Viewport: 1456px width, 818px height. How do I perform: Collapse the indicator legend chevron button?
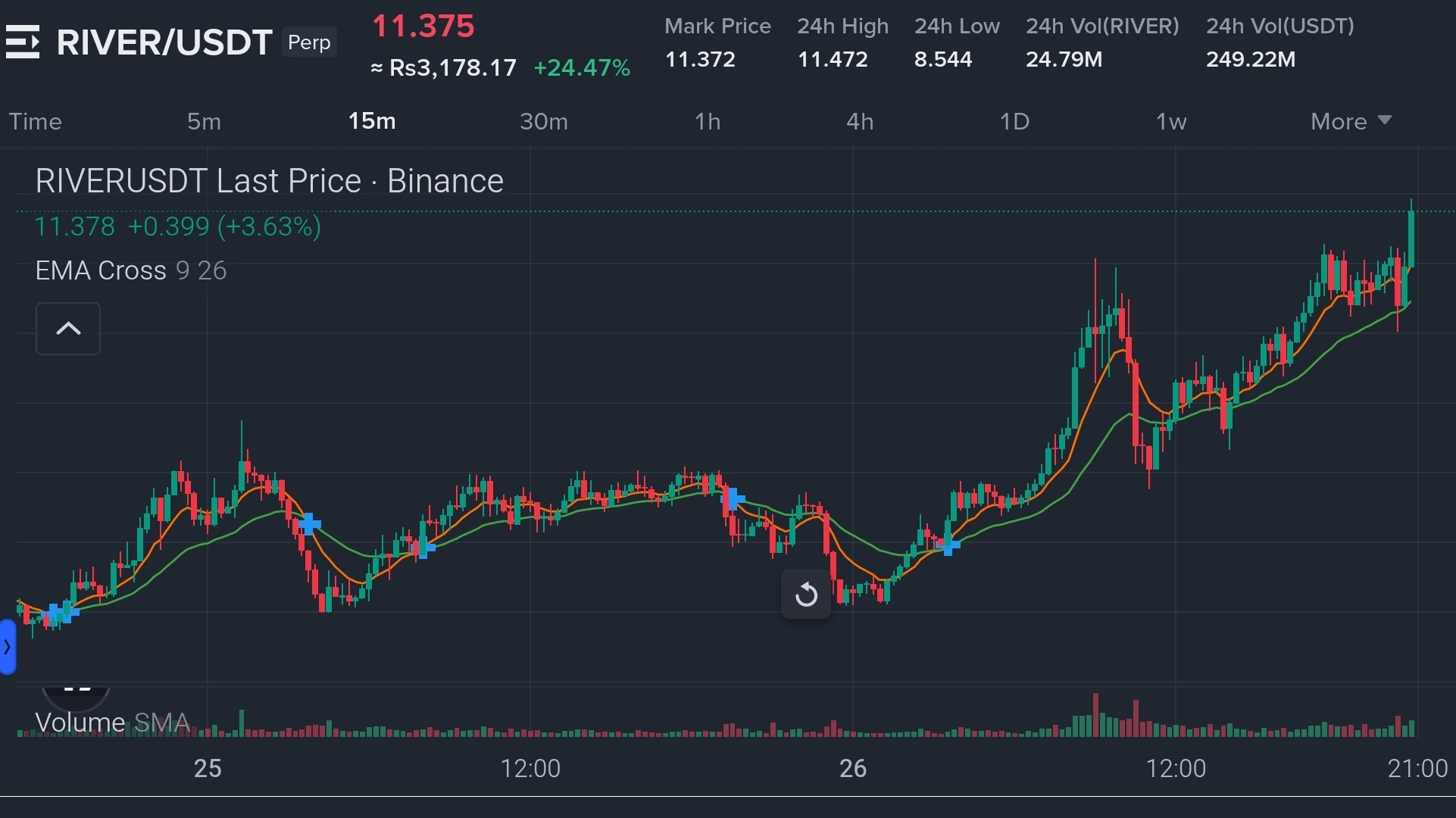[68, 329]
